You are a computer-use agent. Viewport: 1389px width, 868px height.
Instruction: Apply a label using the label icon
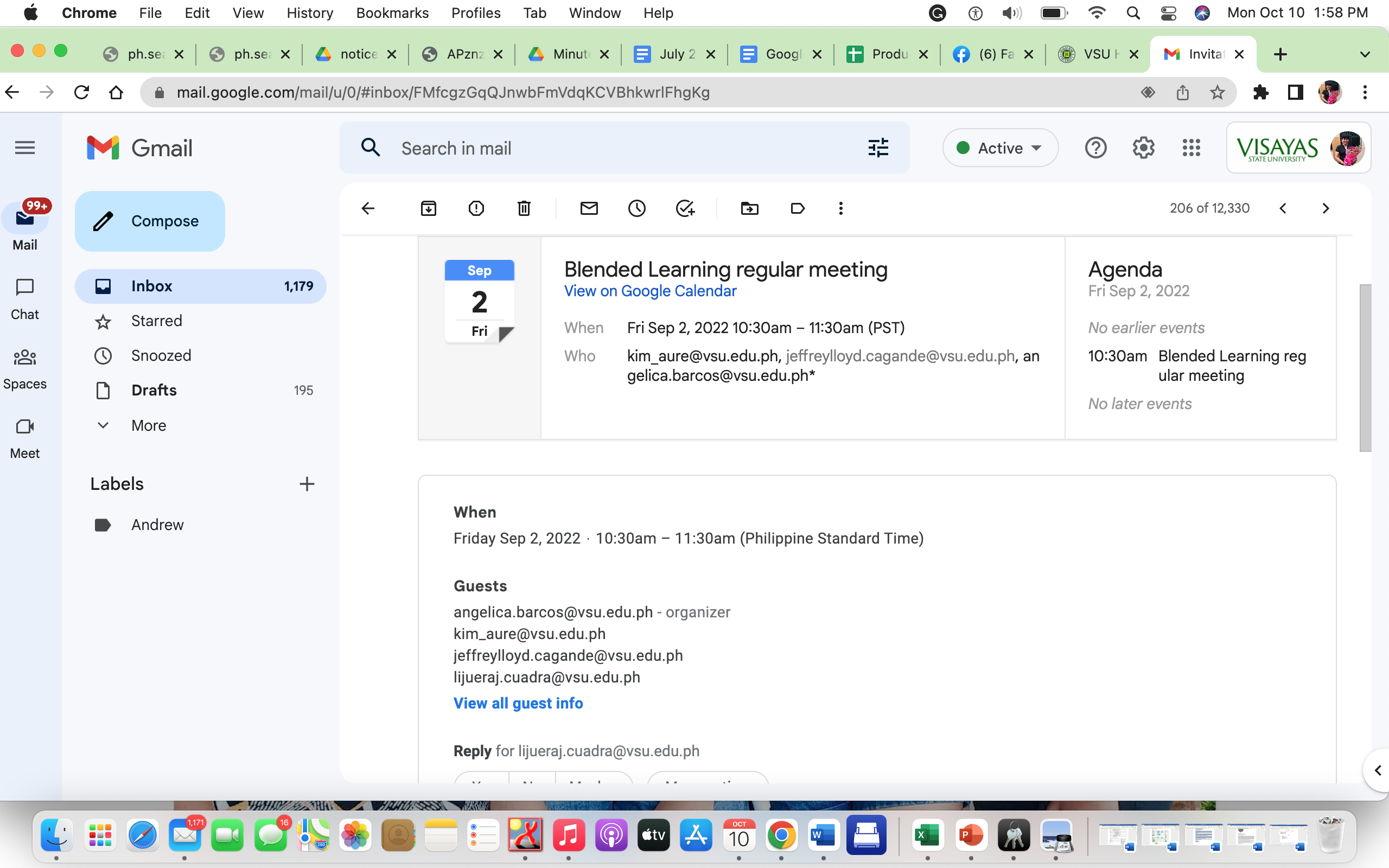point(797,208)
